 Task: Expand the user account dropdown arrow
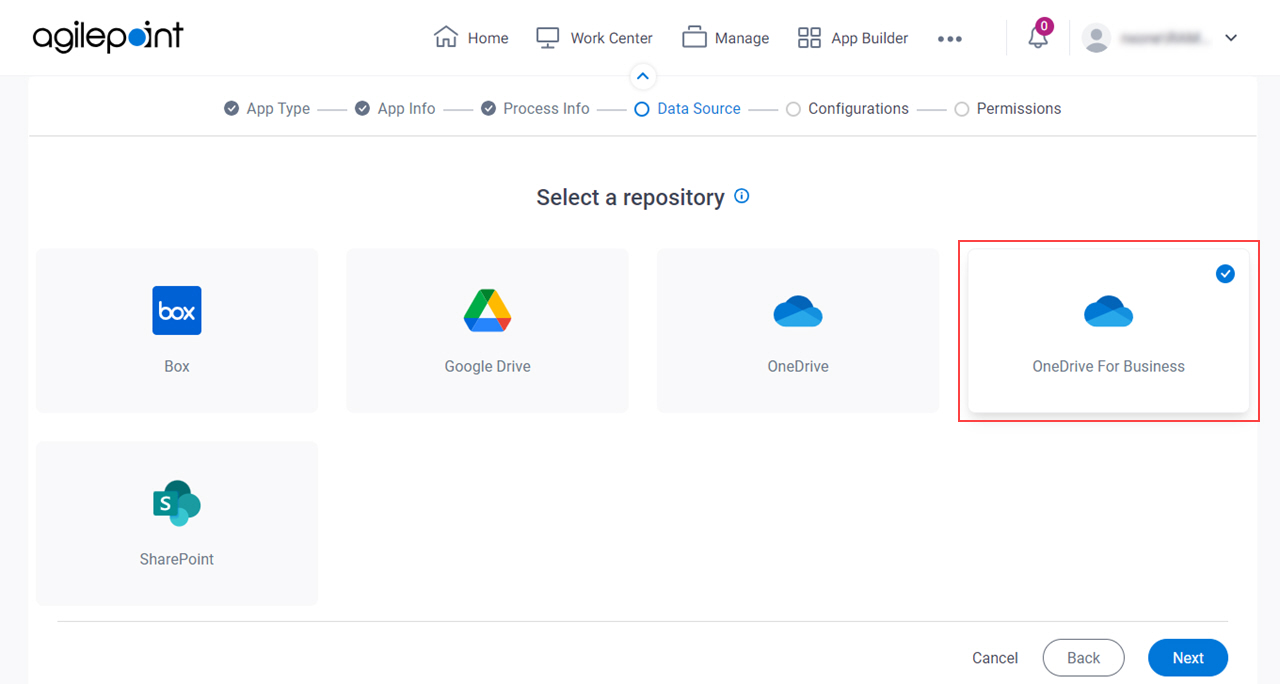[1231, 38]
